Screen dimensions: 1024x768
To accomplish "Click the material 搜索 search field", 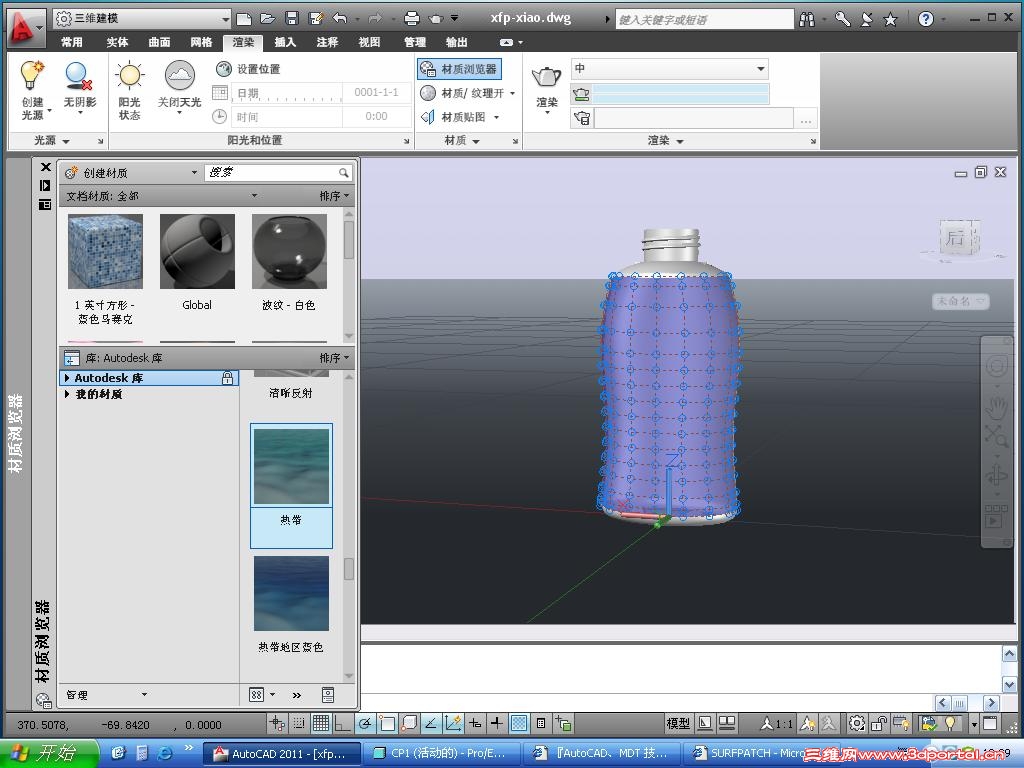I will (x=278, y=172).
